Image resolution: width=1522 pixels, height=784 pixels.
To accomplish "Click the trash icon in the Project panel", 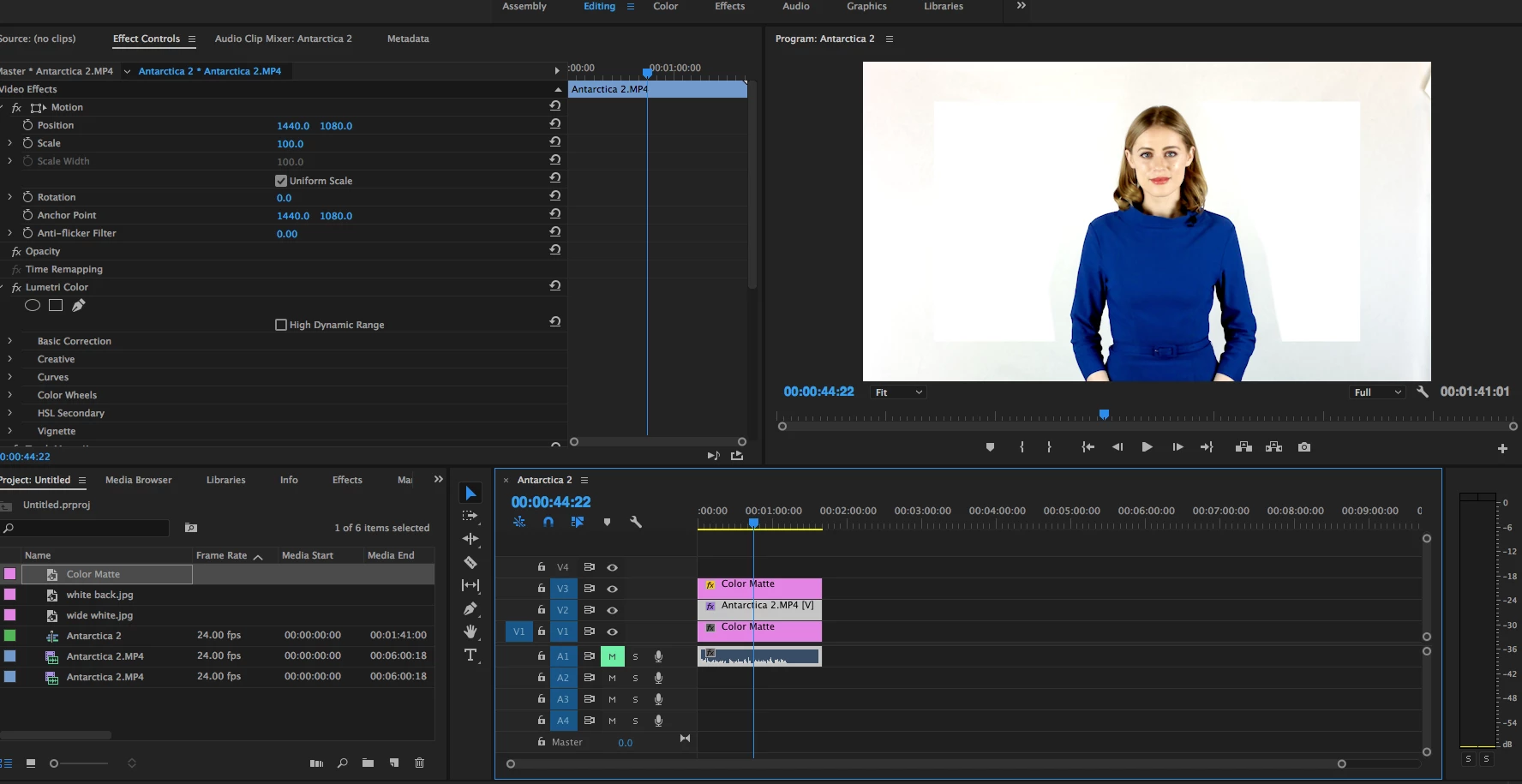I will pos(419,763).
